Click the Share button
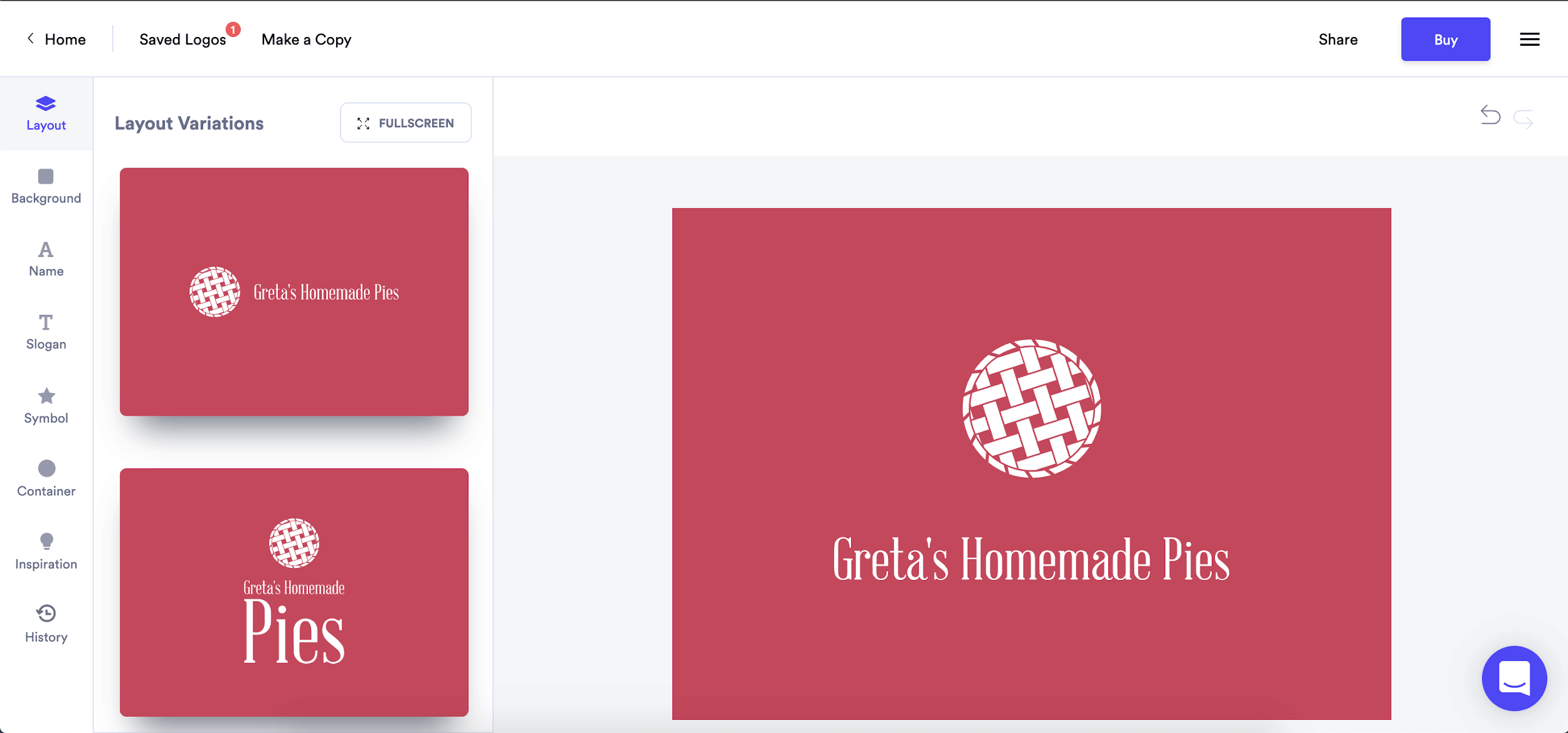 coord(1338,39)
